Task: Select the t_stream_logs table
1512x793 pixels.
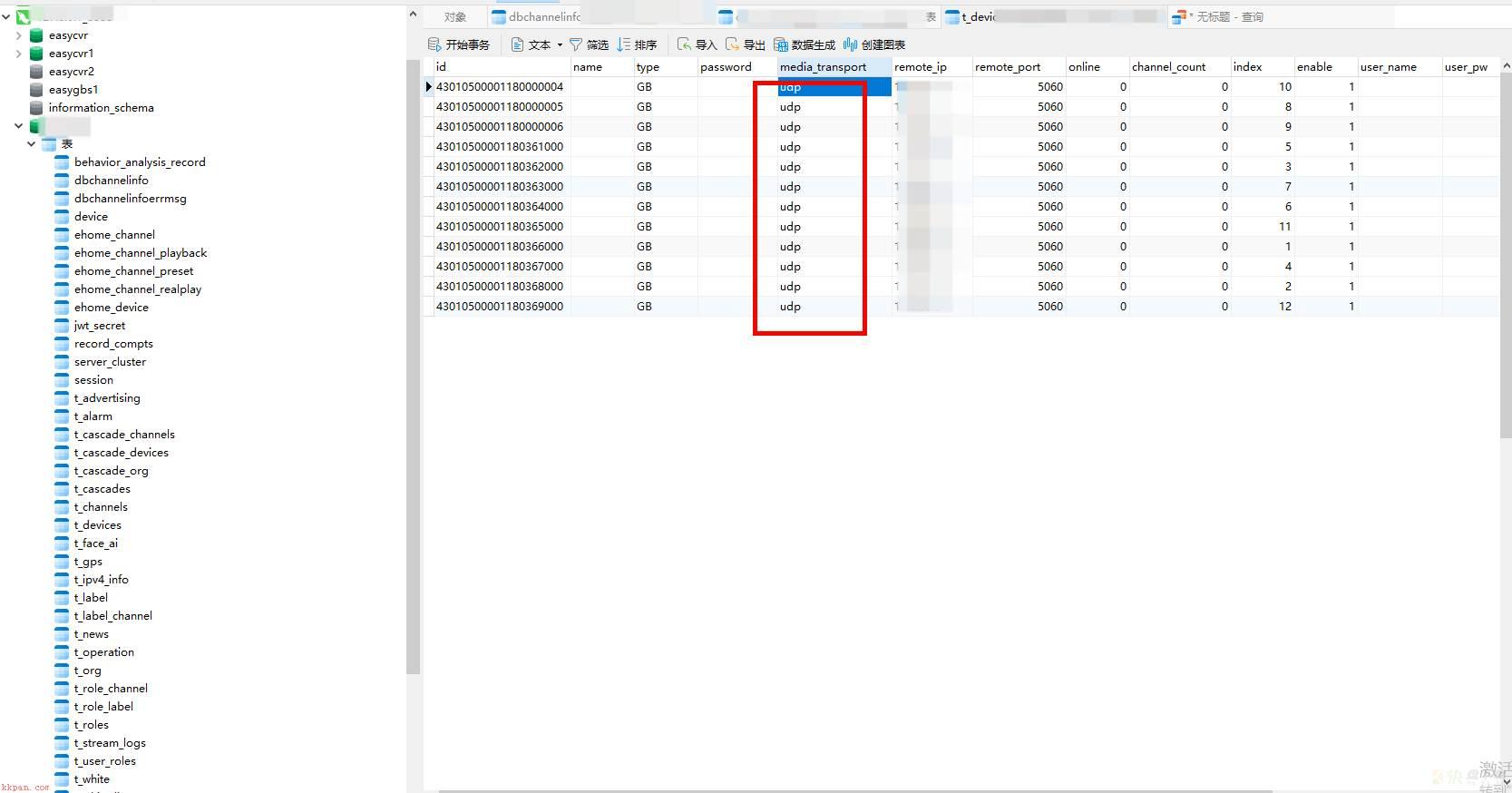Action: click(110, 743)
